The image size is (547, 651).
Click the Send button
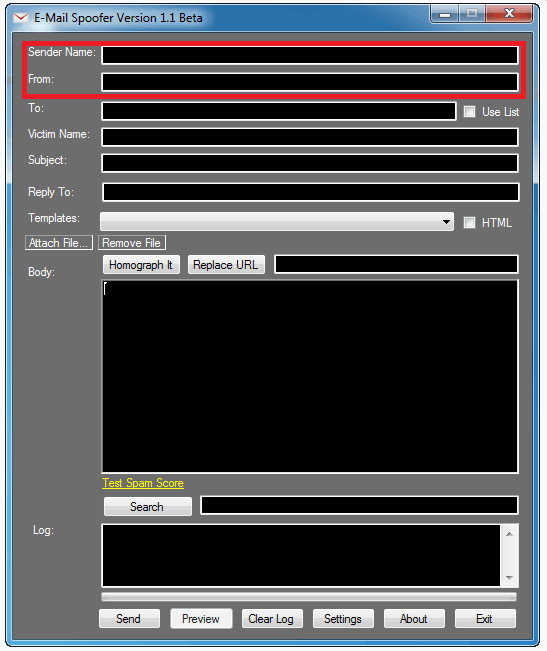pos(129,619)
